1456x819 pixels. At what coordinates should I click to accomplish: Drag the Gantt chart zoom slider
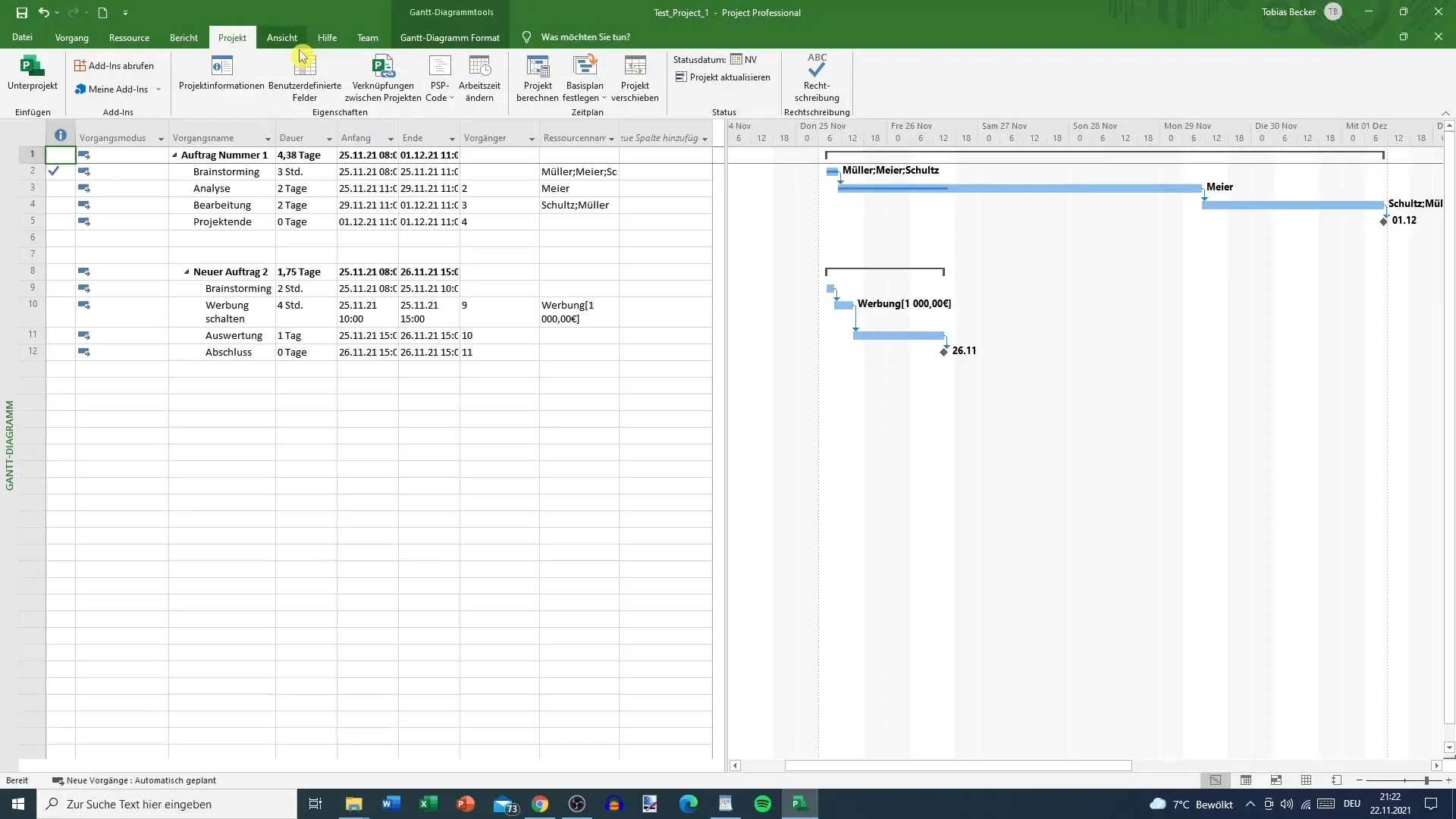click(x=1428, y=780)
